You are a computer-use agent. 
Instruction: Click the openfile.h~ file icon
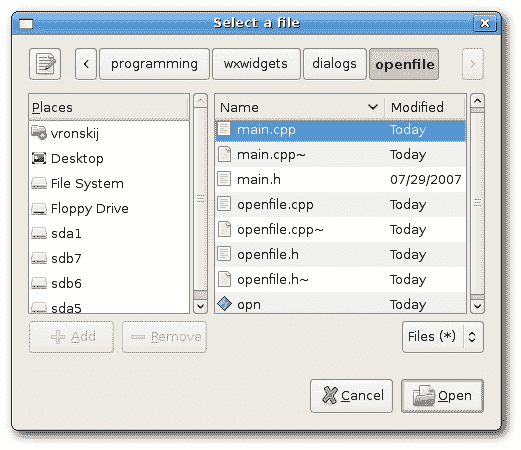pos(224,279)
